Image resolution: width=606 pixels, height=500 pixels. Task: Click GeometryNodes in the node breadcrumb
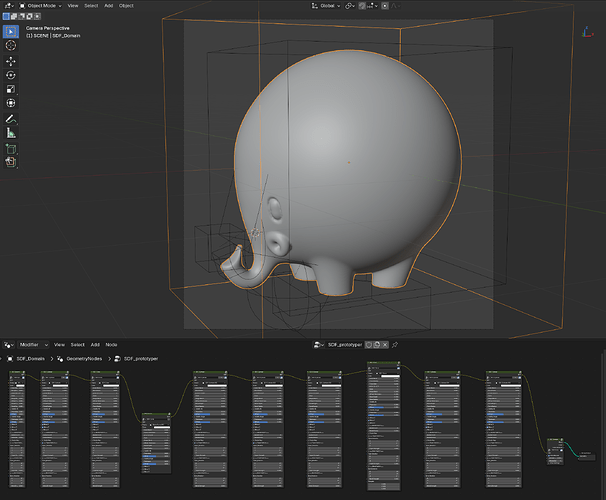point(84,359)
